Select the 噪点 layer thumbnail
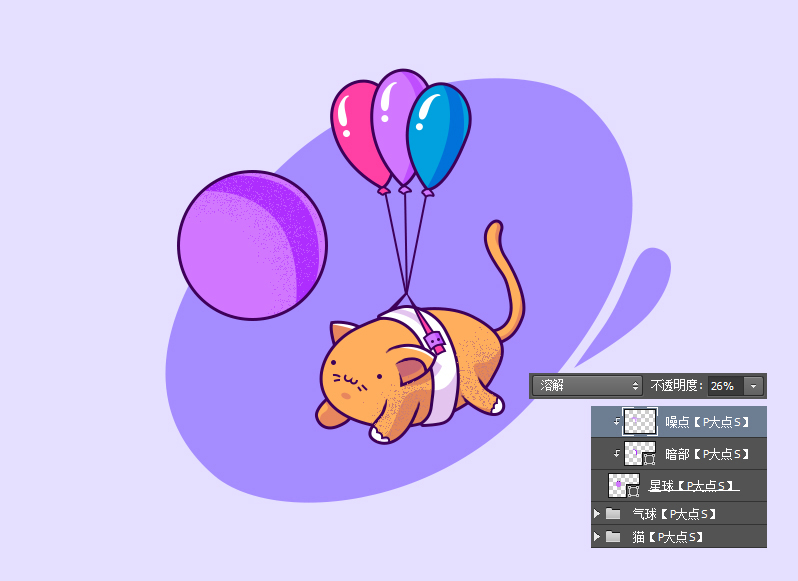Viewport: 798px width, 581px height. tap(639, 422)
